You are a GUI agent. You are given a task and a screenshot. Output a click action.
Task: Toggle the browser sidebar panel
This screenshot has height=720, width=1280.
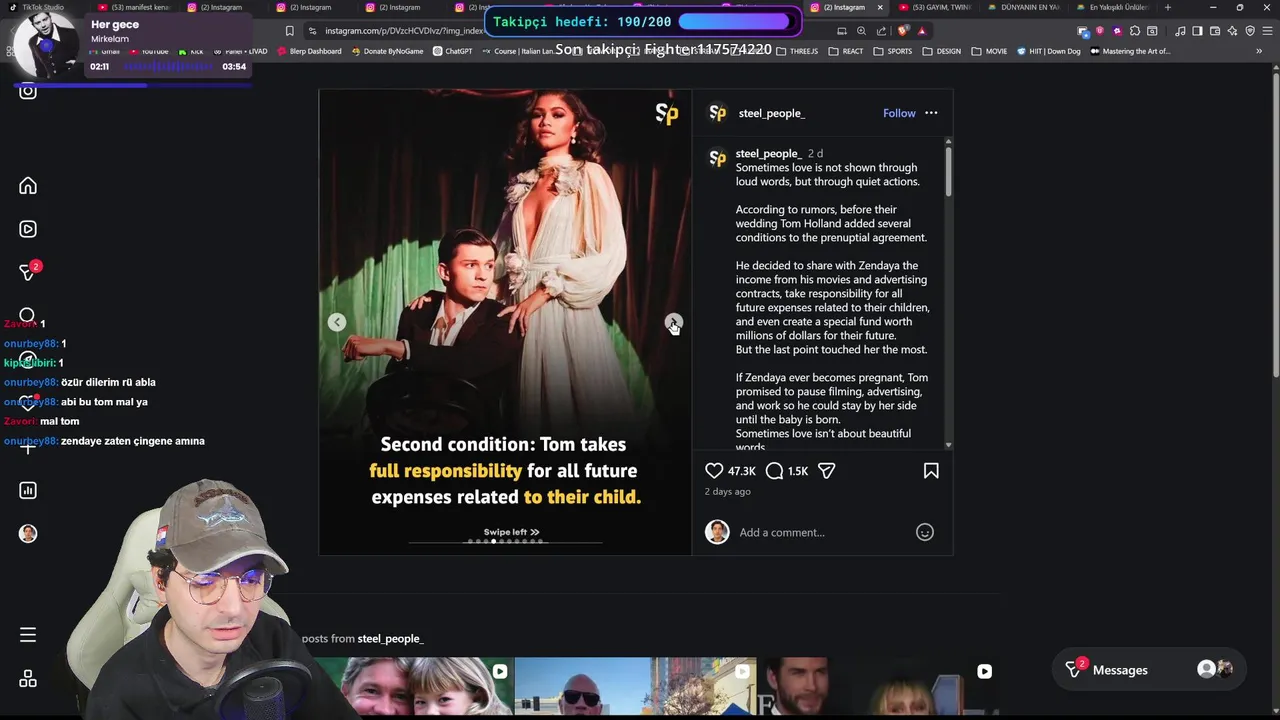(1197, 31)
